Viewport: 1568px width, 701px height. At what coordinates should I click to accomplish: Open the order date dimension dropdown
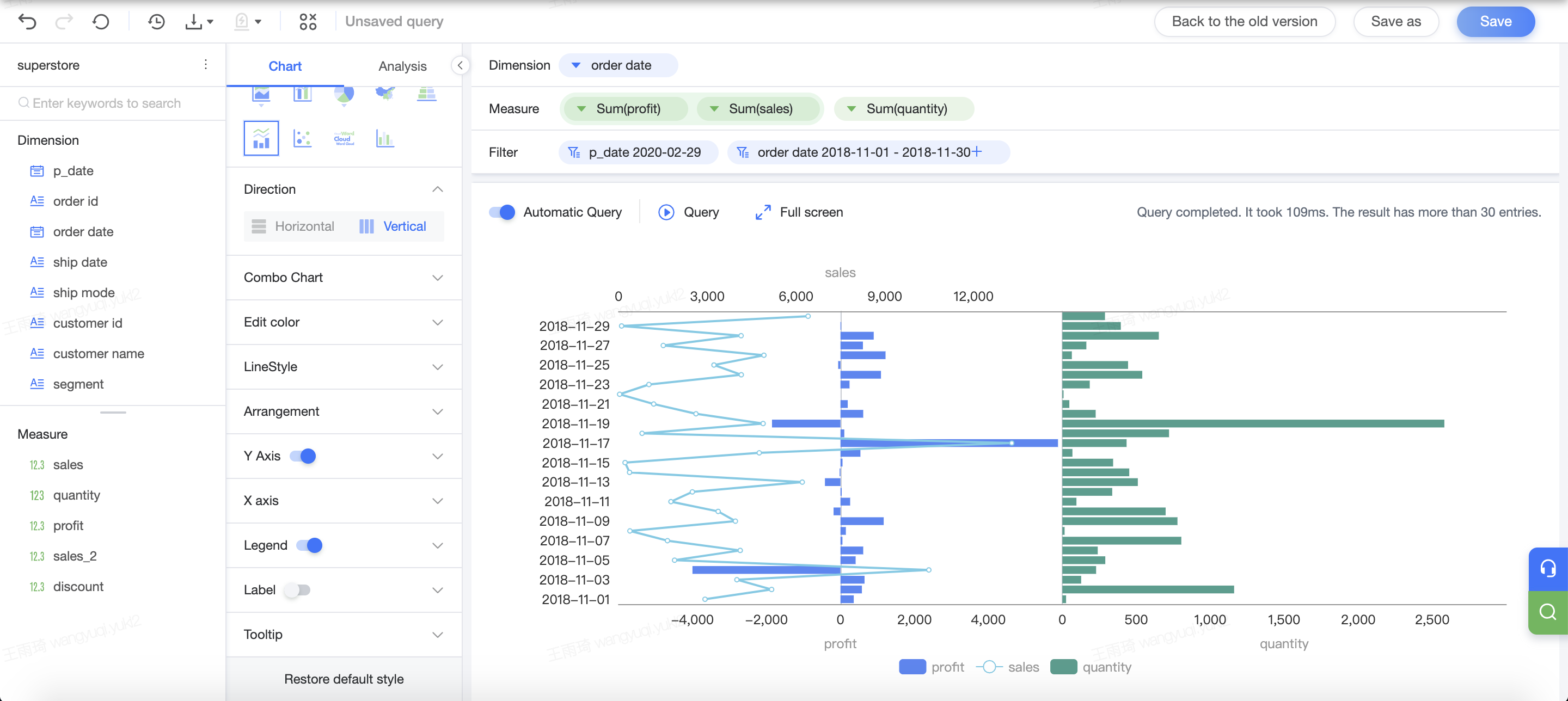pyautogui.click(x=575, y=65)
